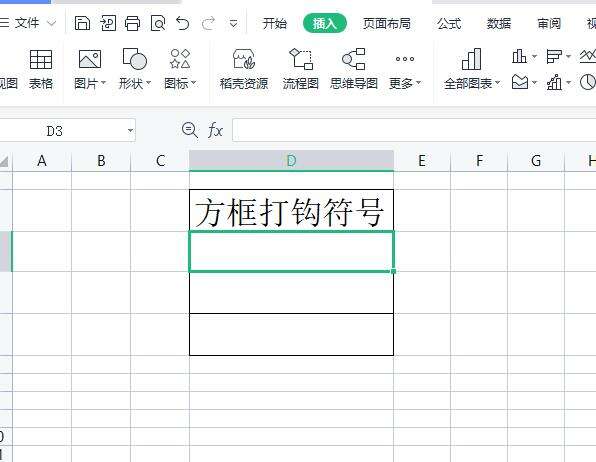
Task: Select column A header
Action: click(42, 161)
